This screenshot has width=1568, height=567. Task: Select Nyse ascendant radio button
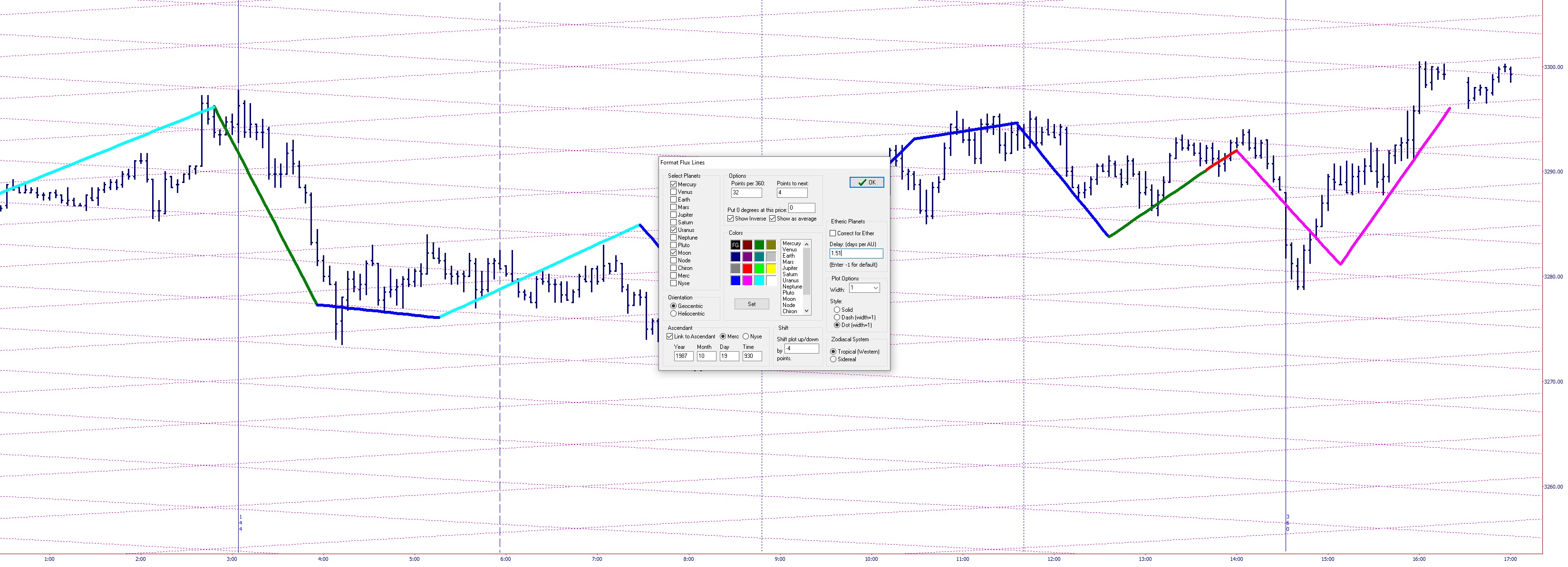(745, 336)
